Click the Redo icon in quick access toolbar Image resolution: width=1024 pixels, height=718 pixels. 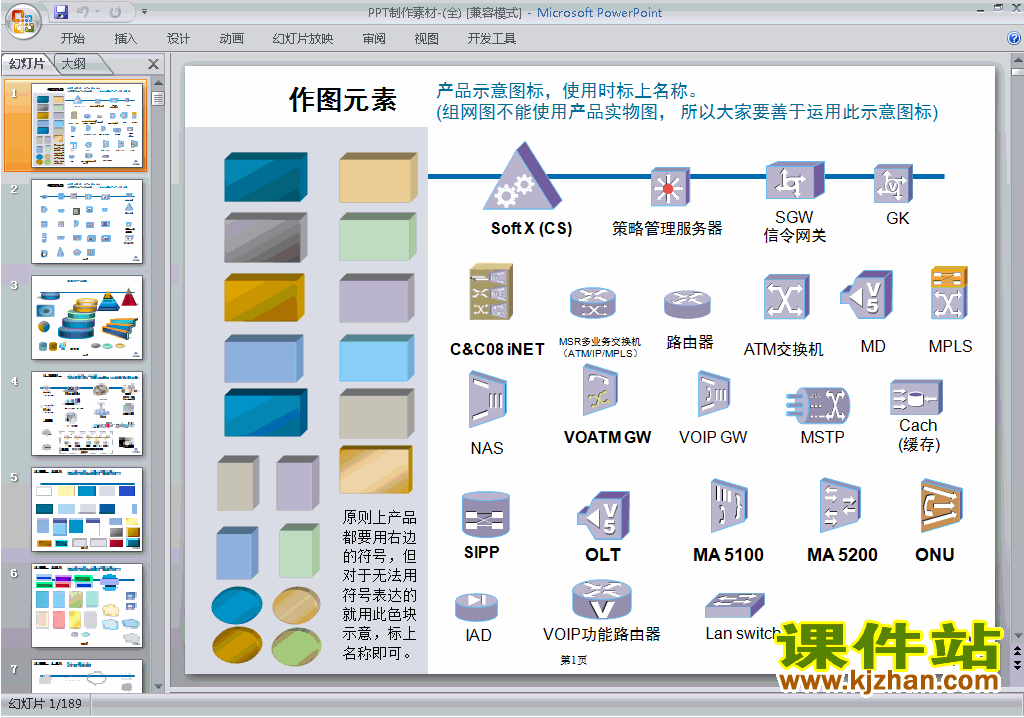coord(115,12)
